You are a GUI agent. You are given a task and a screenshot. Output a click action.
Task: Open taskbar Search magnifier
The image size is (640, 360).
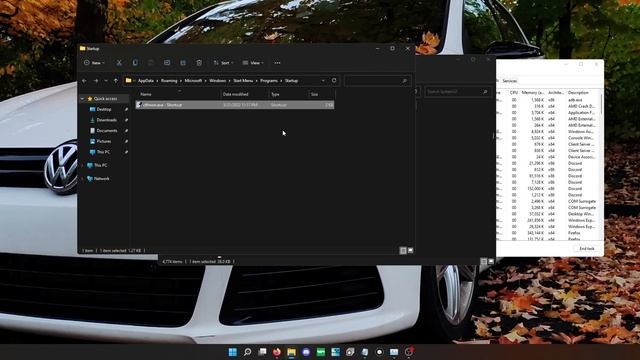(247, 352)
